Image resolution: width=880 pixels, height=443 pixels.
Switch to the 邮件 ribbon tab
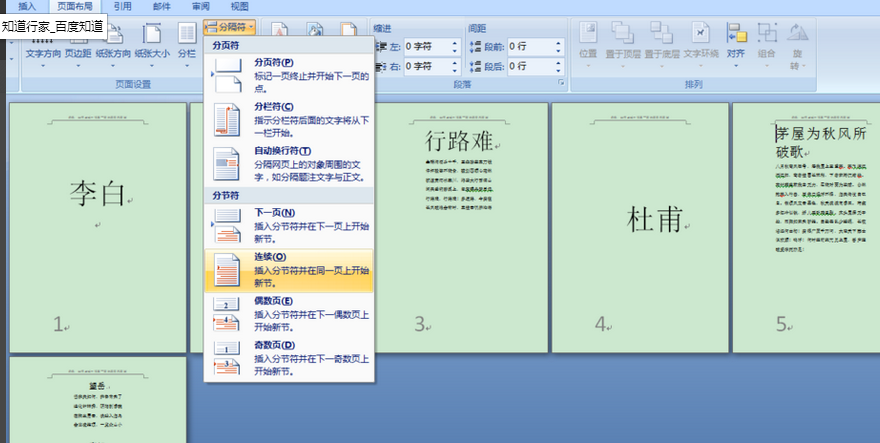coord(162,7)
